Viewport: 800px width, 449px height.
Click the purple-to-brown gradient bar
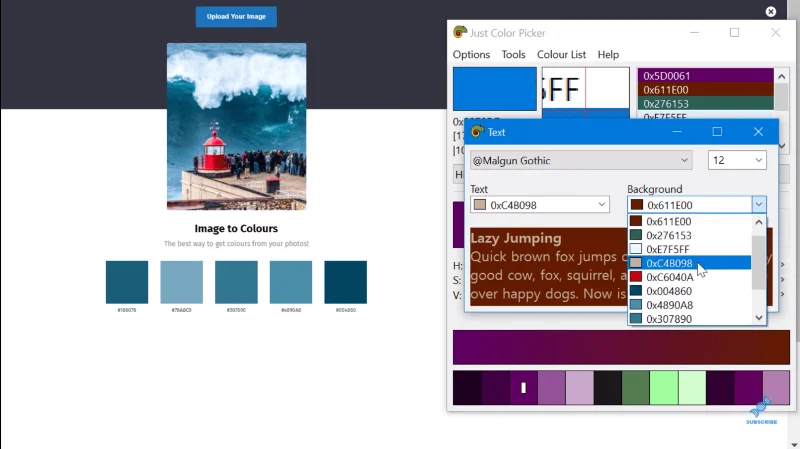click(x=621, y=347)
